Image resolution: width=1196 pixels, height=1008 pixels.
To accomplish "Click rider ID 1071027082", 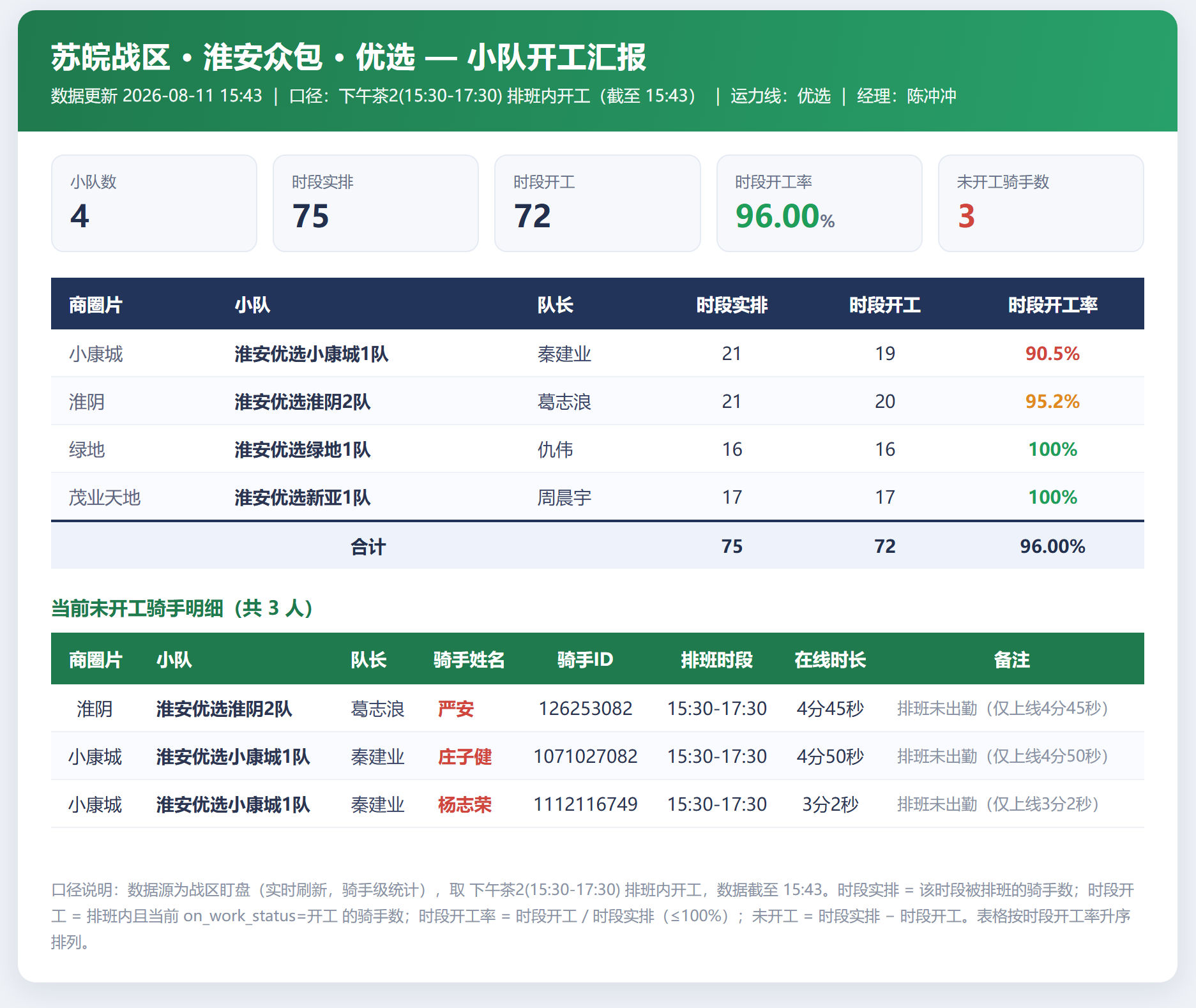I will 585,756.
